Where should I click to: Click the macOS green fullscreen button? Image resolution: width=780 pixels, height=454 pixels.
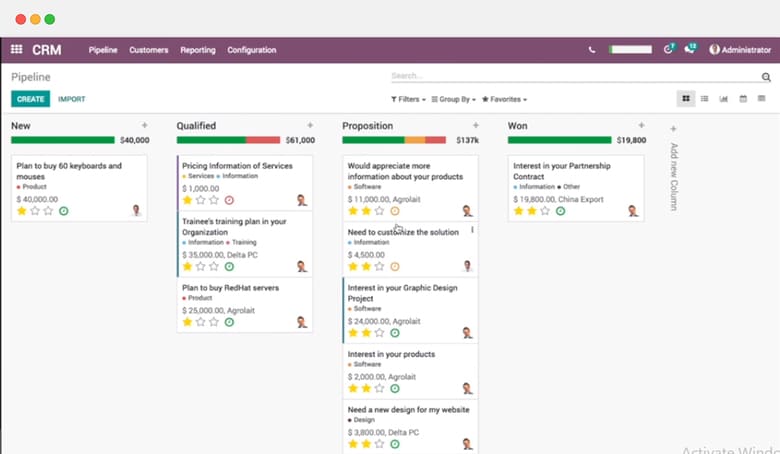click(x=50, y=19)
